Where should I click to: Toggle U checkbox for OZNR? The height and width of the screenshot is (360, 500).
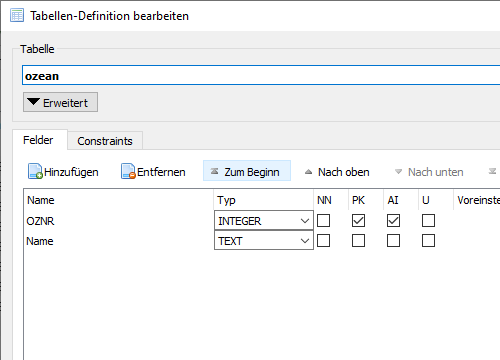(428, 220)
